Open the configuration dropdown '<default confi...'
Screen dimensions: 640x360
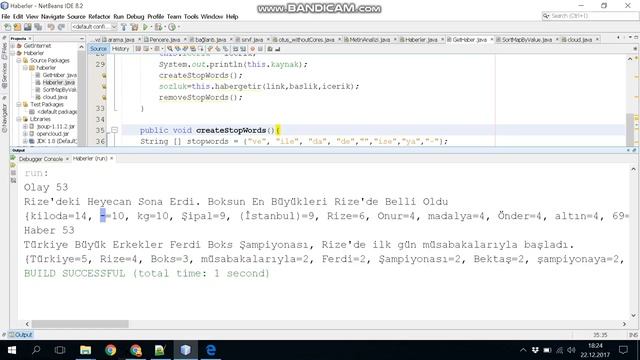(94, 27)
